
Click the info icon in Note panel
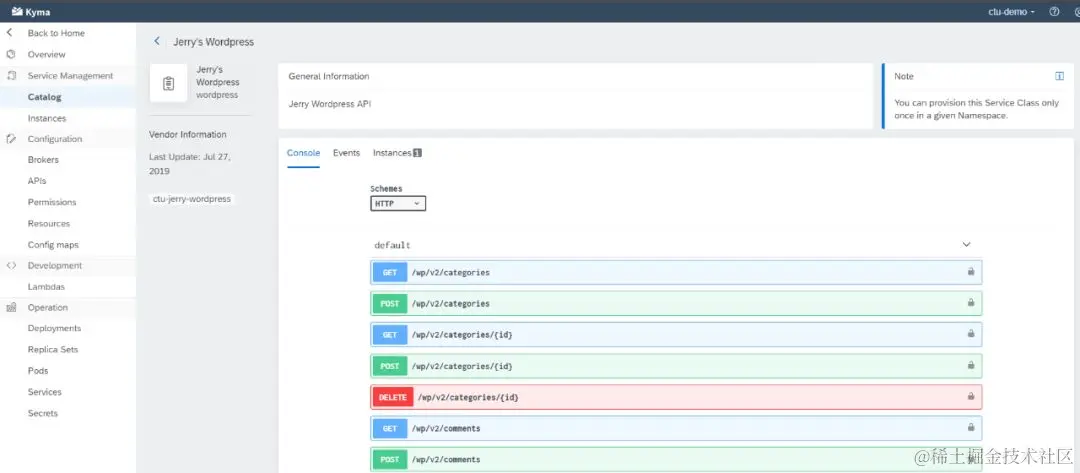1059,76
